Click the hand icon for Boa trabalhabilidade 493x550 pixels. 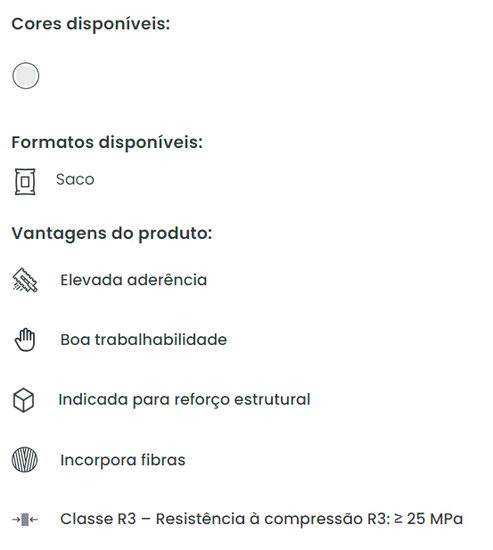25,340
